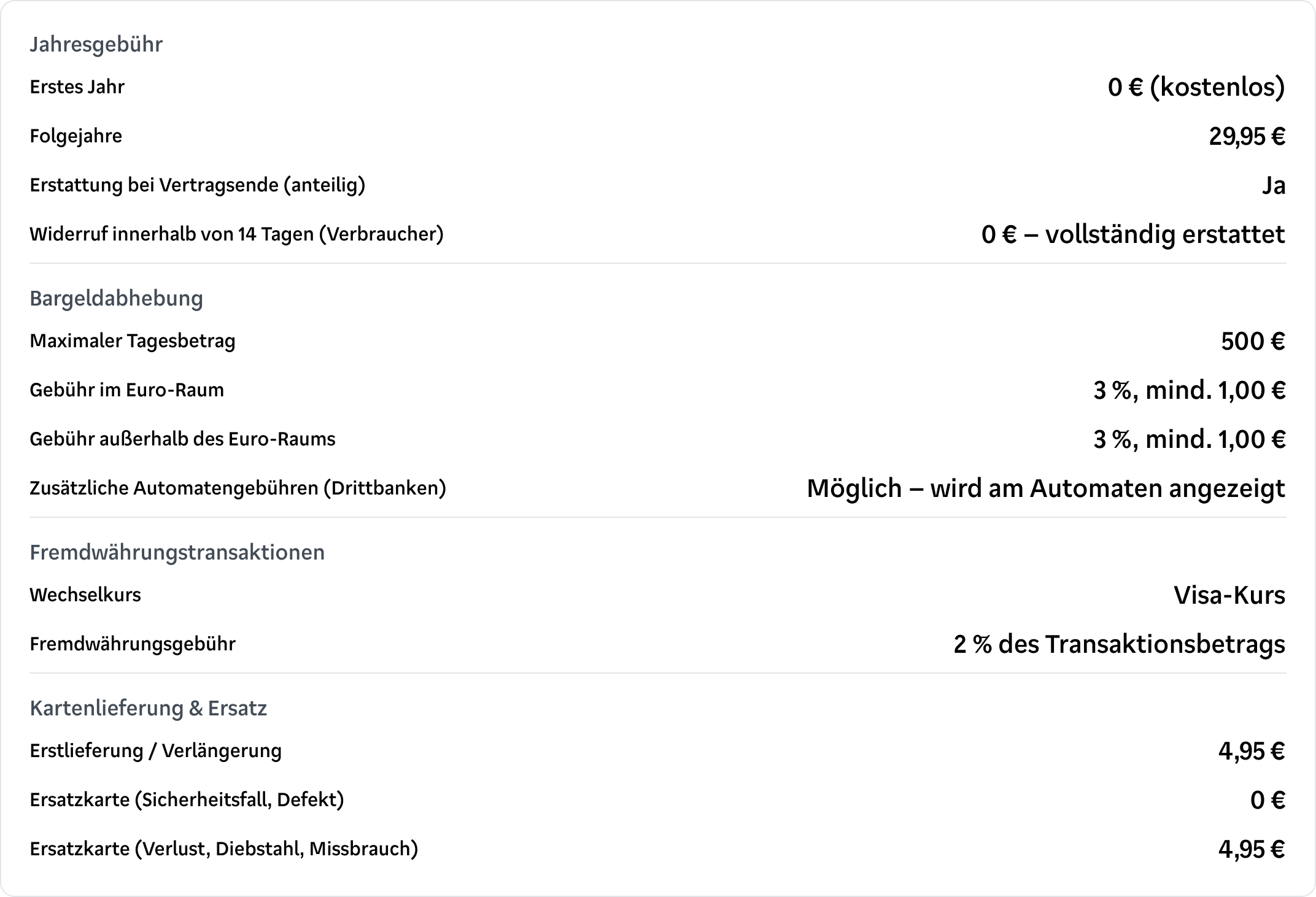Click the Fremdwährungstransaktionen section heading

[177, 552]
